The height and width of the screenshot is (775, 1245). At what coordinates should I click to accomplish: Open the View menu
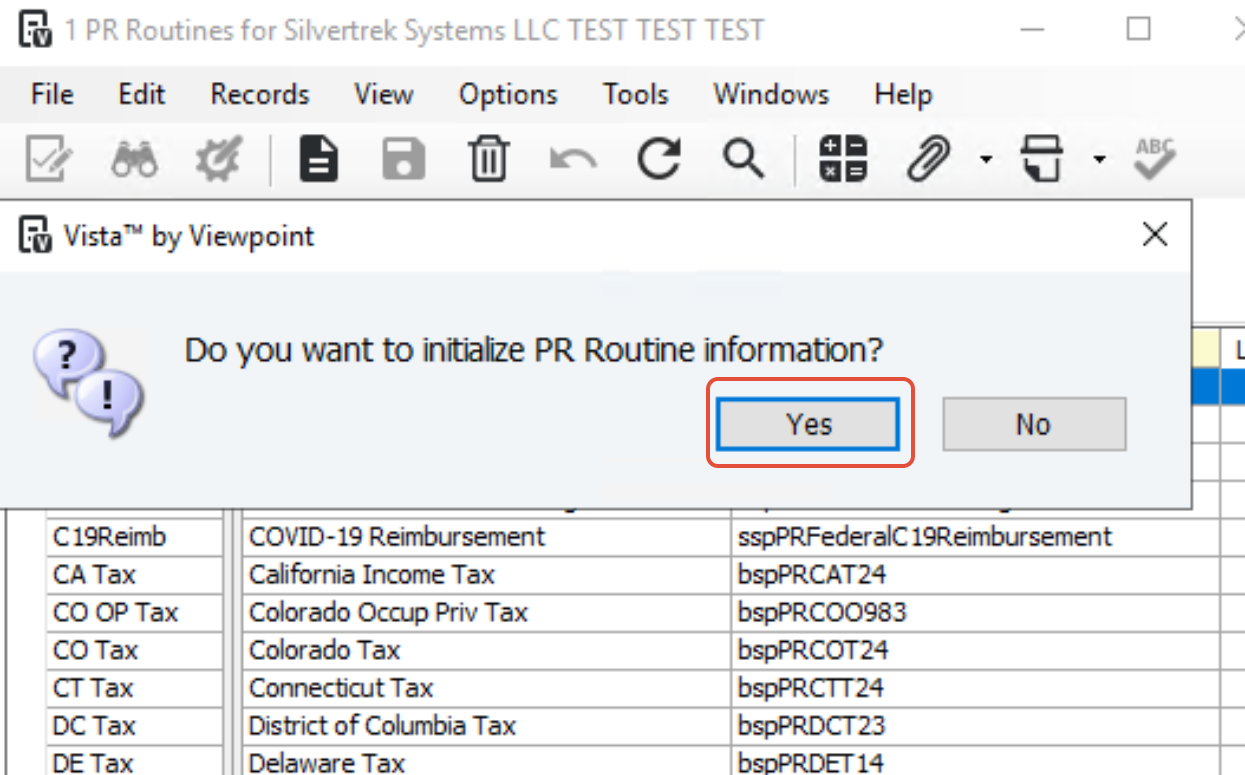click(x=384, y=94)
